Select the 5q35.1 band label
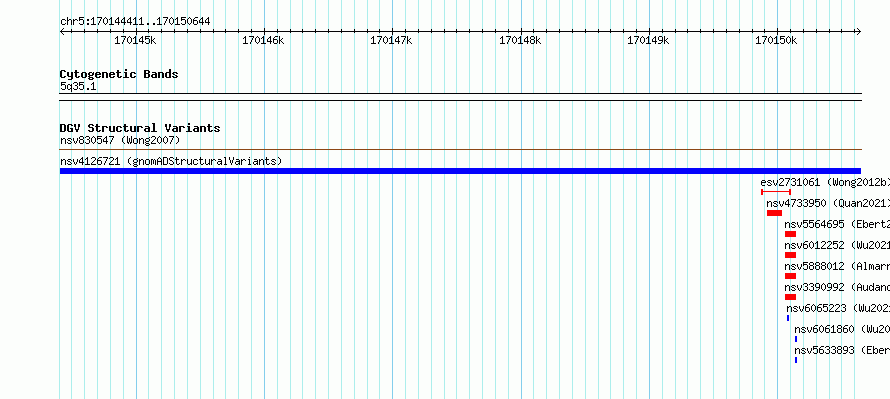 pos(78,86)
